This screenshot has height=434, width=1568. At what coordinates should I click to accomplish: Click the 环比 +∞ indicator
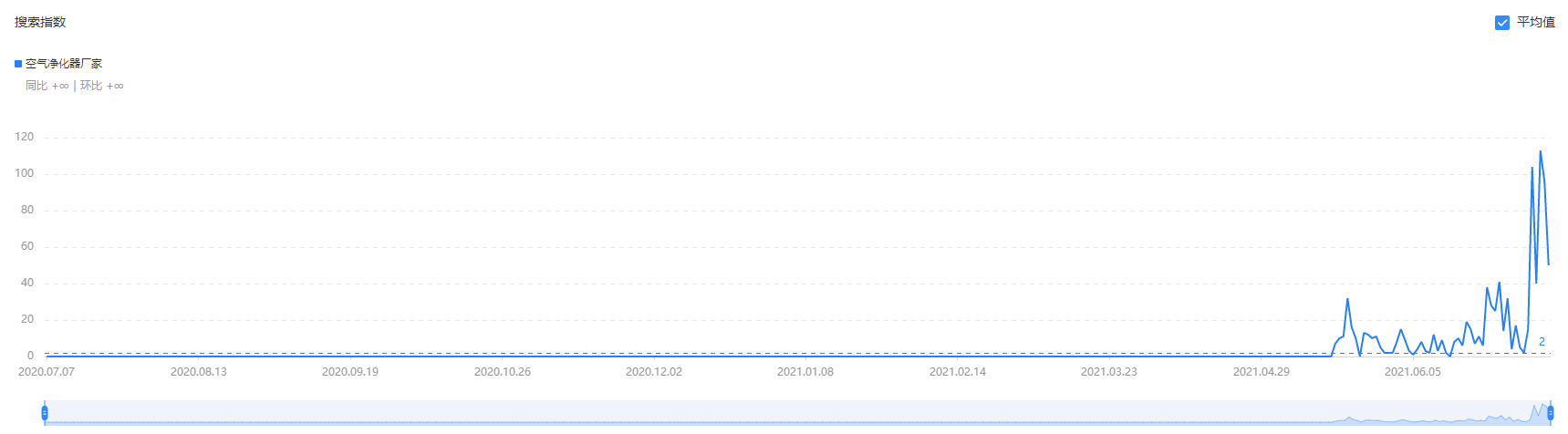(x=101, y=86)
